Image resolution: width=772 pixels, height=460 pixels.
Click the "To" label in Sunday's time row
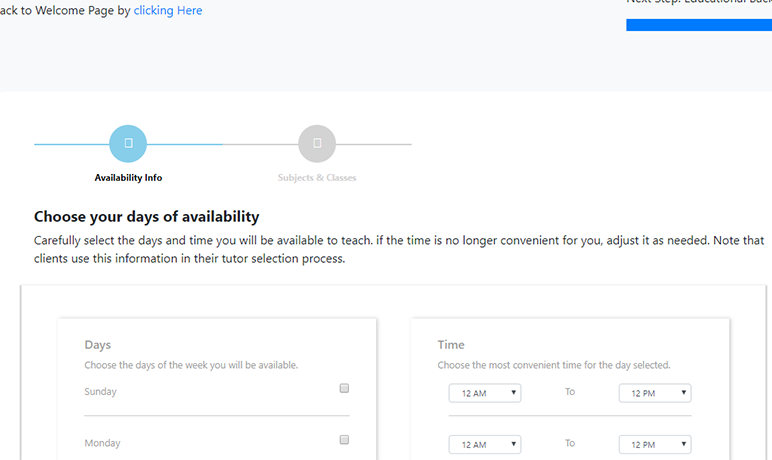tap(570, 392)
